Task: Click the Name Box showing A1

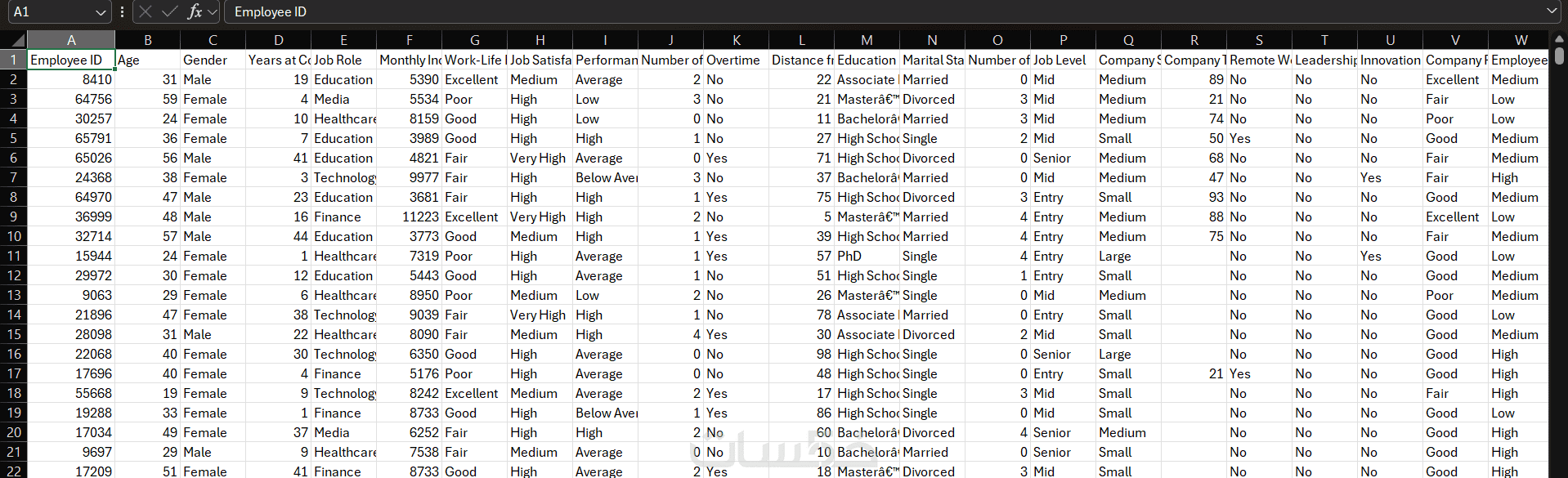Action: 49,11
